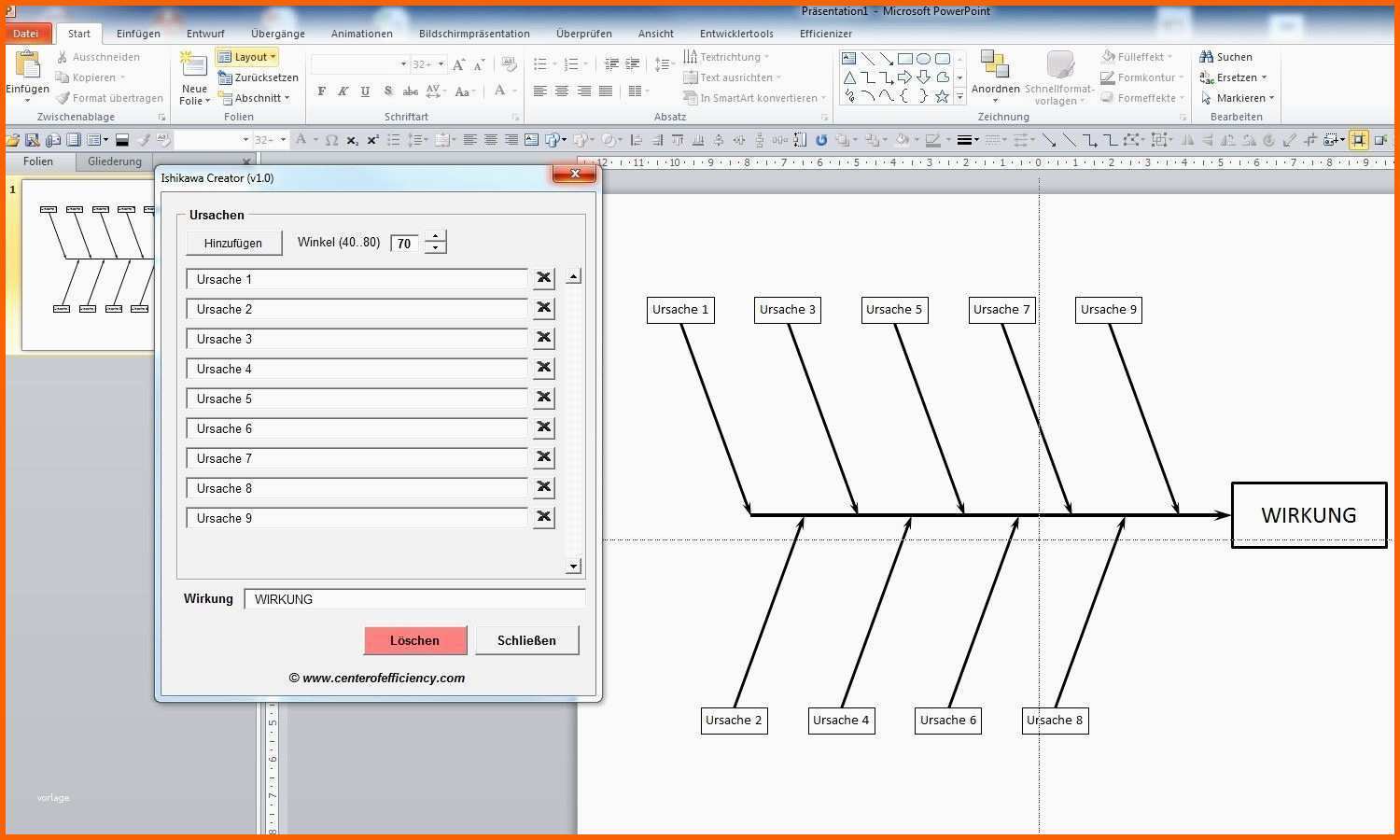The width and height of the screenshot is (1400, 840).
Task: Open the Kopieren dropdown arrow
Action: click(x=123, y=77)
